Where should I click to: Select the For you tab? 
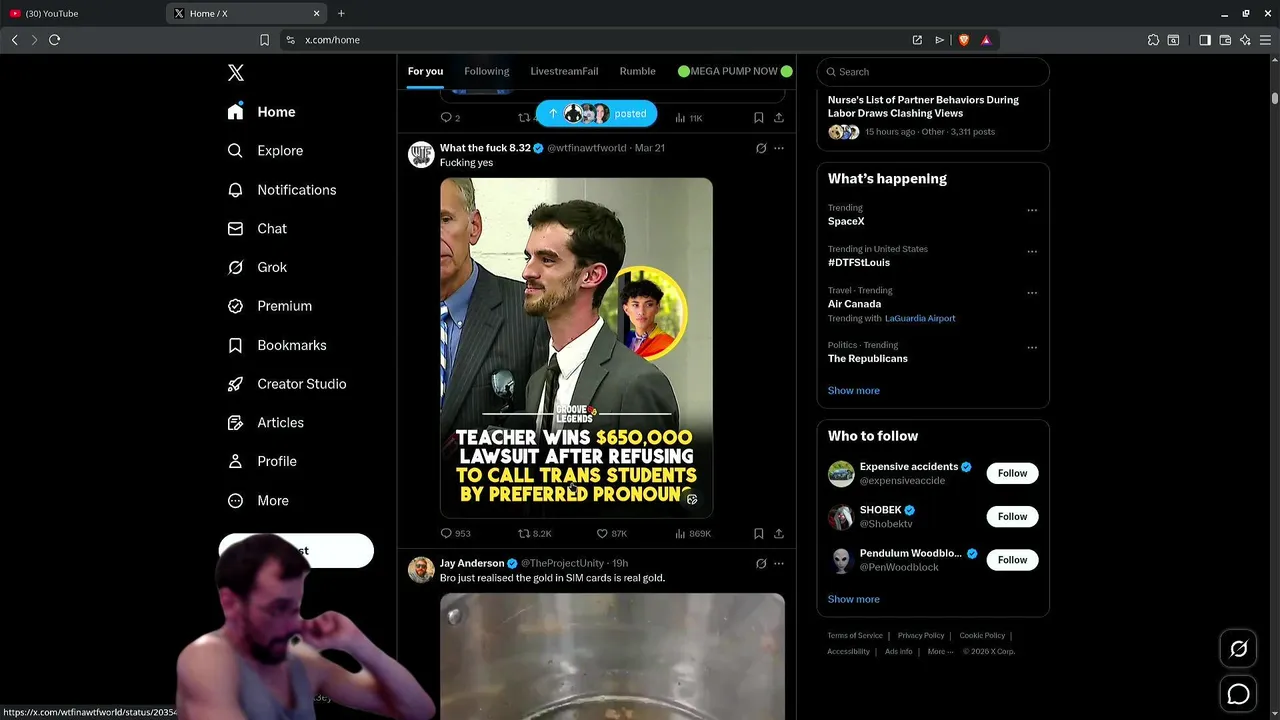425,71
